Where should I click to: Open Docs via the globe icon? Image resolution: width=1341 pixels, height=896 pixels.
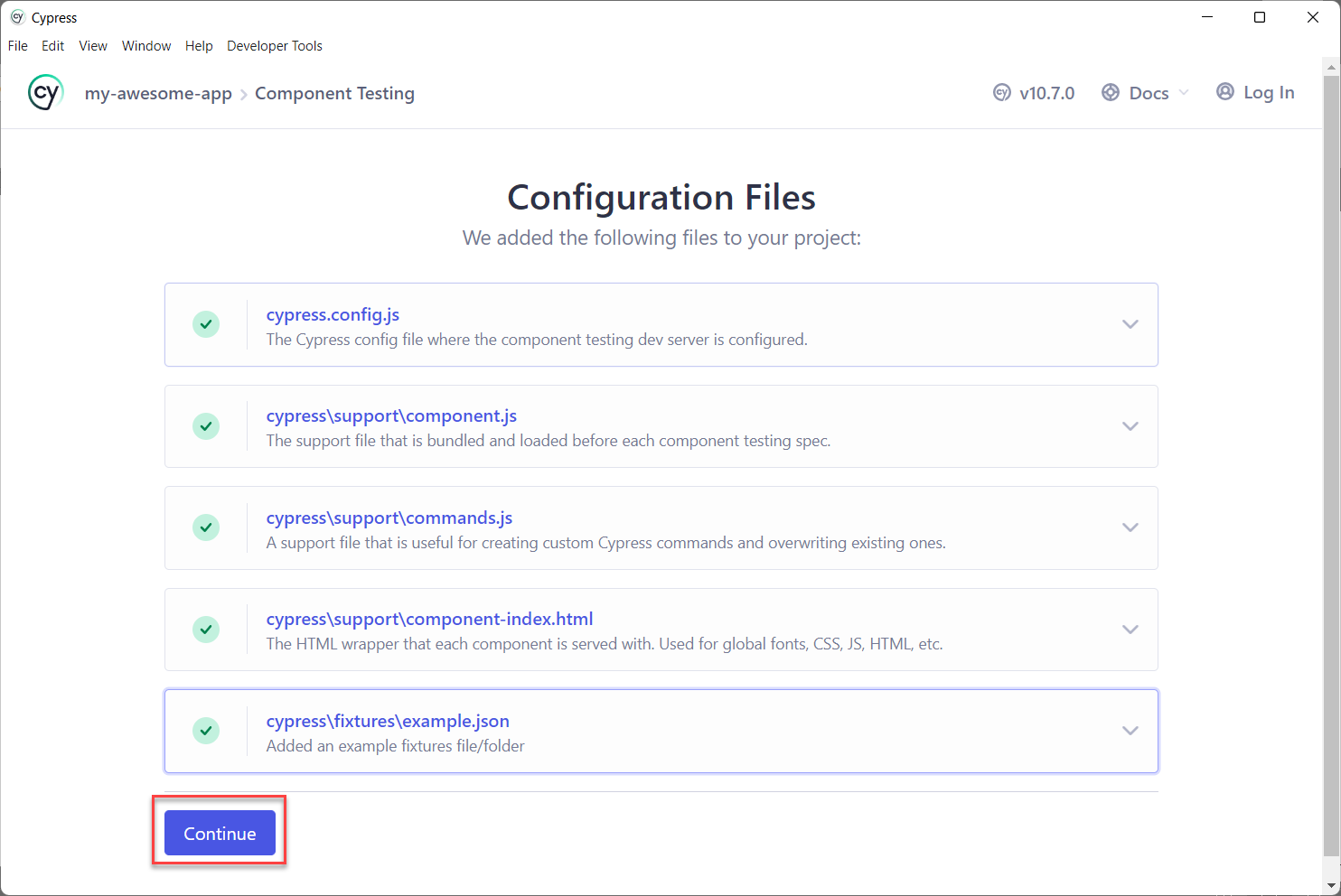pos(1111,91)
